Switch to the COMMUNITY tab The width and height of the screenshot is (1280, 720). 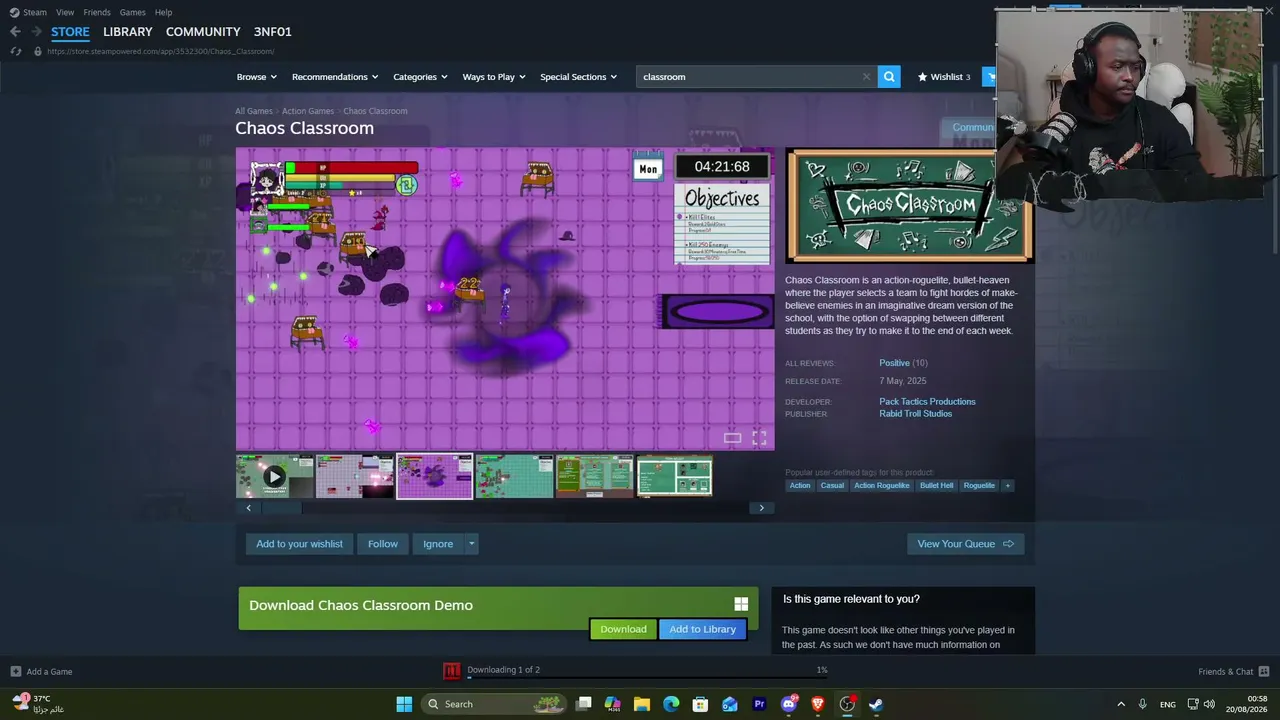coord(203,32)
